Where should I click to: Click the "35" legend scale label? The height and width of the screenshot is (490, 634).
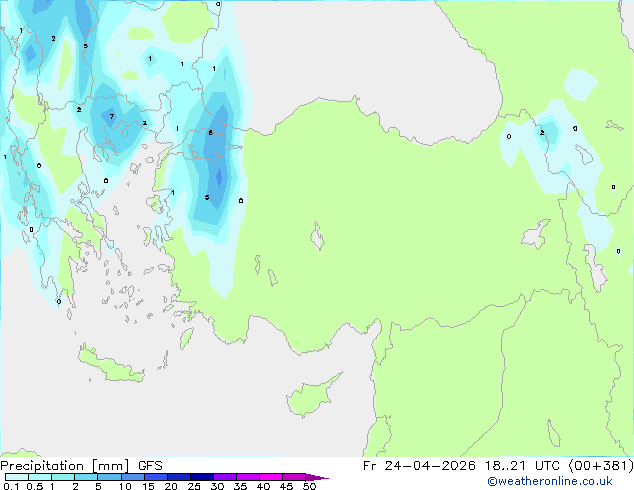pyautogui.click(x=240, y=486)
